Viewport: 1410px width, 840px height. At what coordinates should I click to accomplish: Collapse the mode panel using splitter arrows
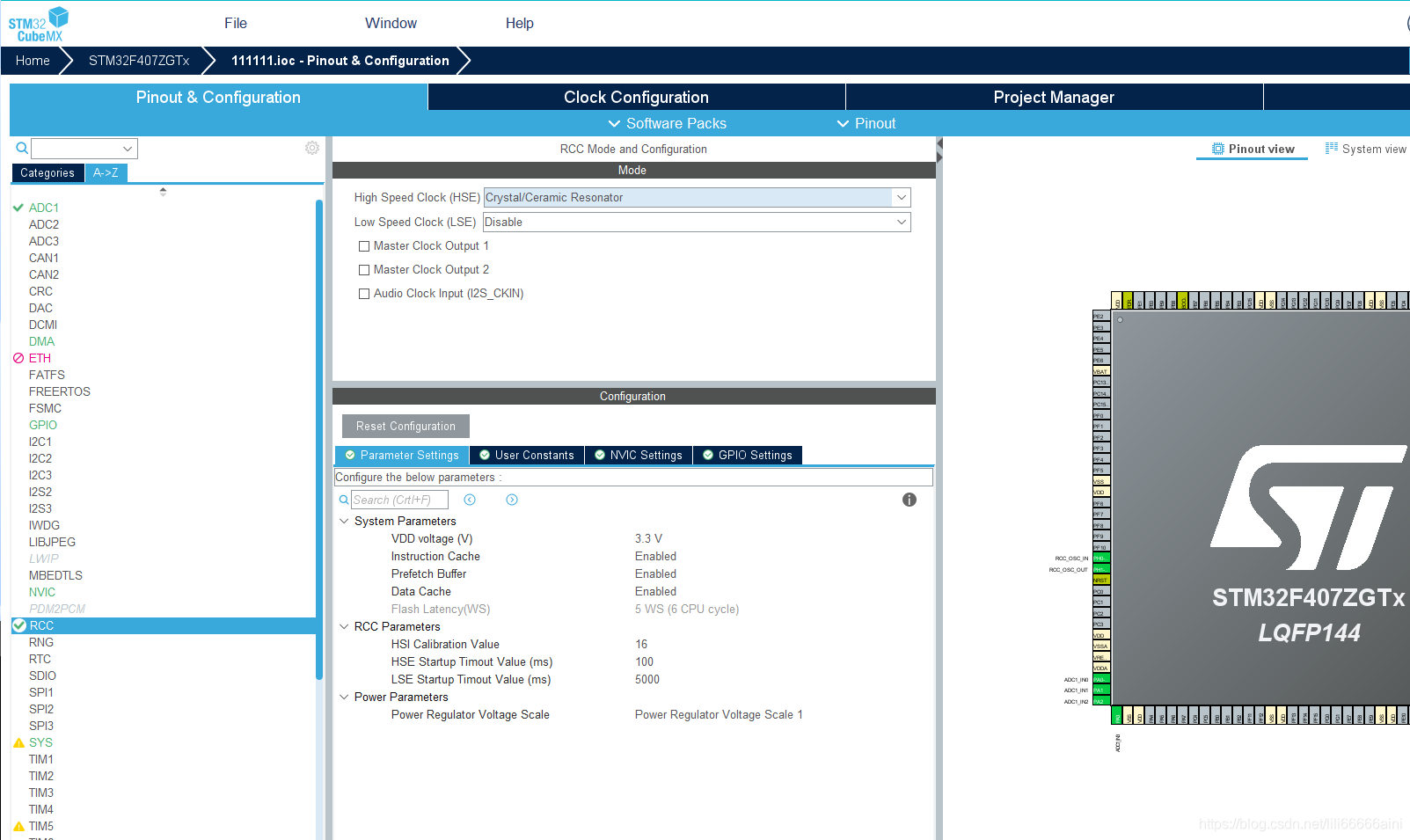pos(939,150)
